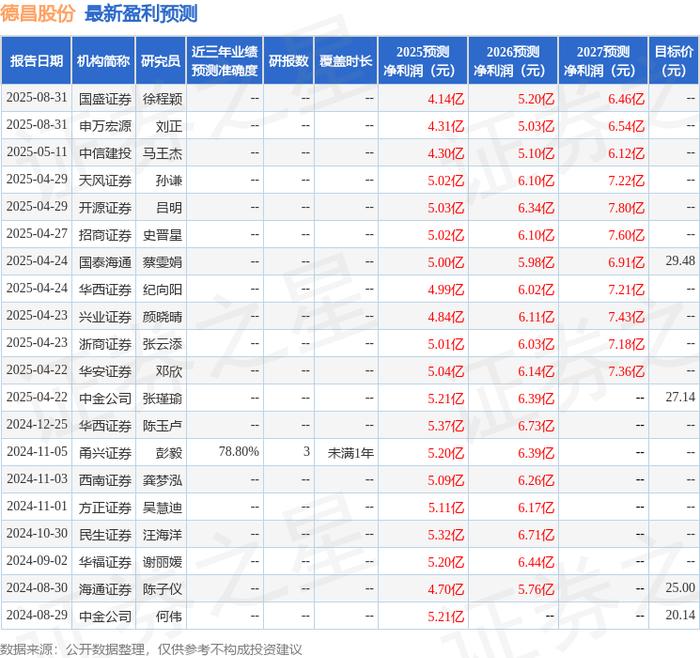Click the 27.14 target price

point(680,397)
